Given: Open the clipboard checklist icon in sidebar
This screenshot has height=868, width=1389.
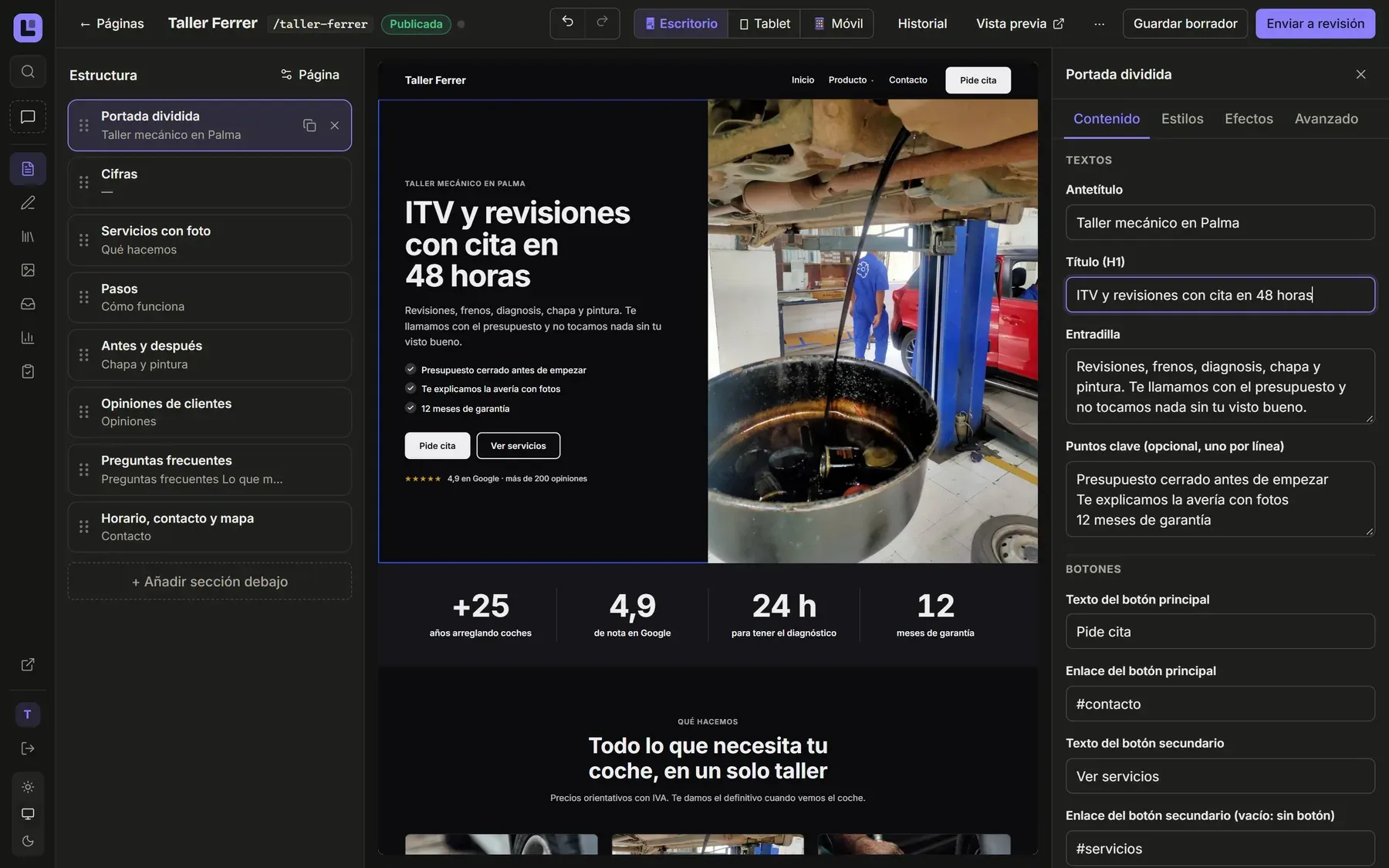Looking at the screenshot, I should point(28,372).
